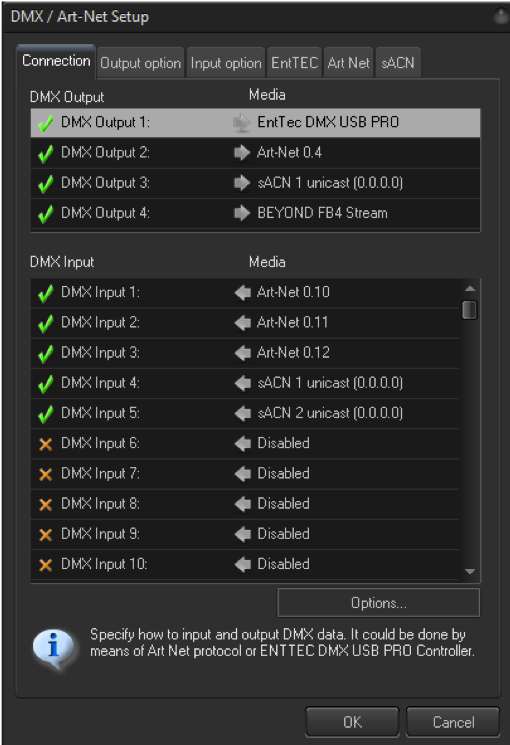Viewport: 510px width, 745px height.
Task: Click the Options... button
Action: point(378,602)
